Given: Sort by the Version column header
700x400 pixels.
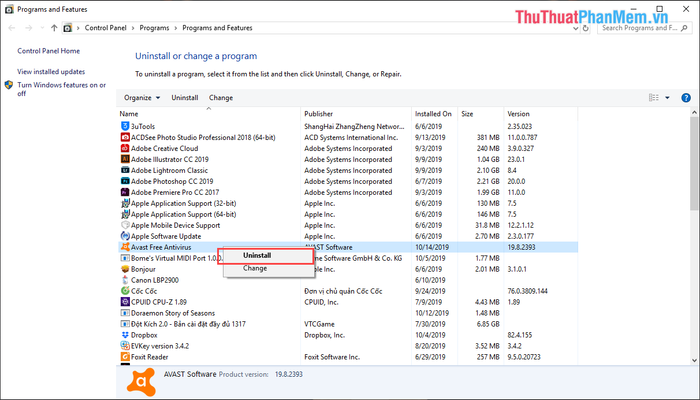Looking at the screenshot, I should tap(541, 114).
